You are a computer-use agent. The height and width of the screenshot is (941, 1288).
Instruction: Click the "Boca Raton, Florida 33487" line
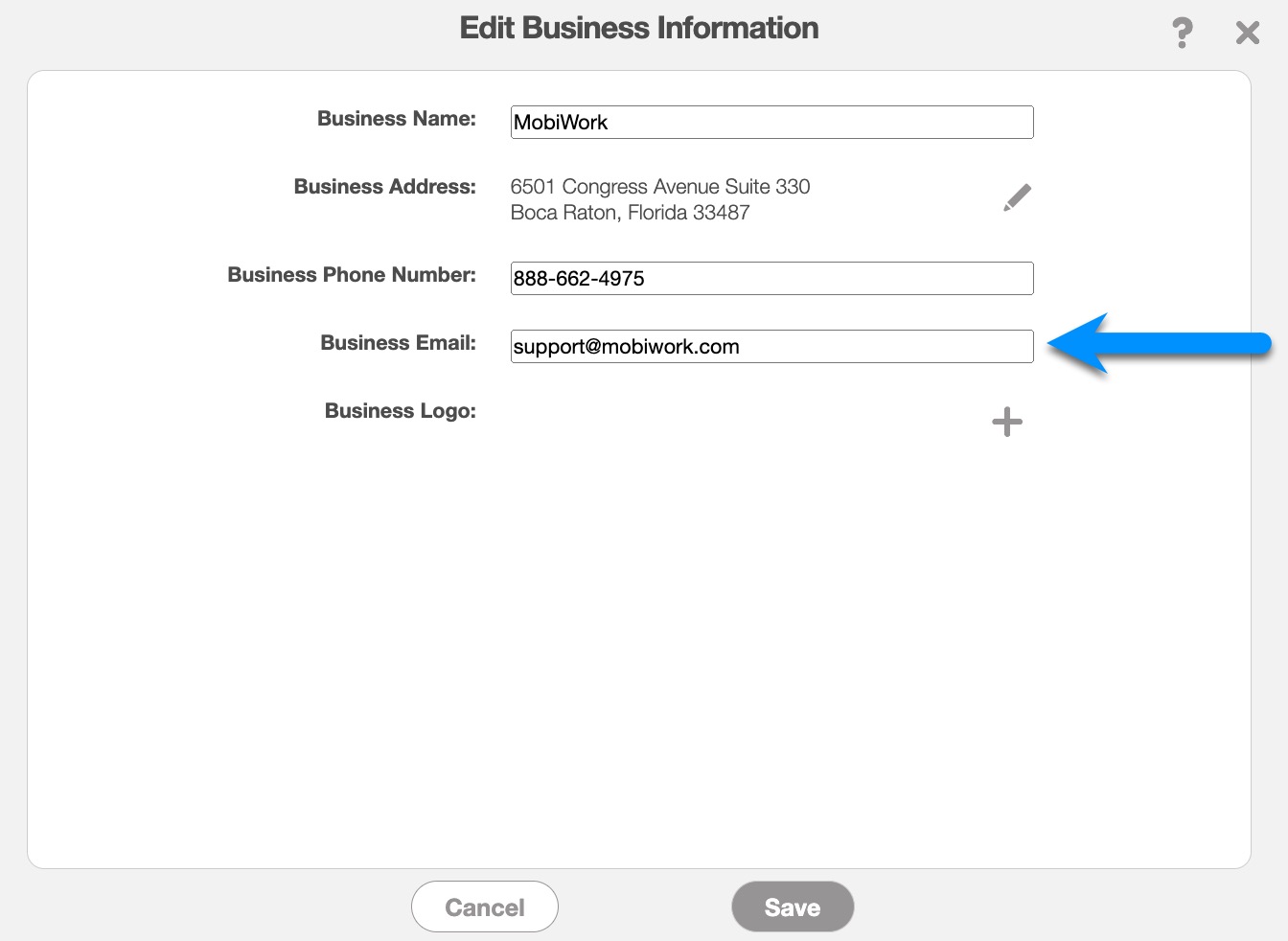[630, 213]
